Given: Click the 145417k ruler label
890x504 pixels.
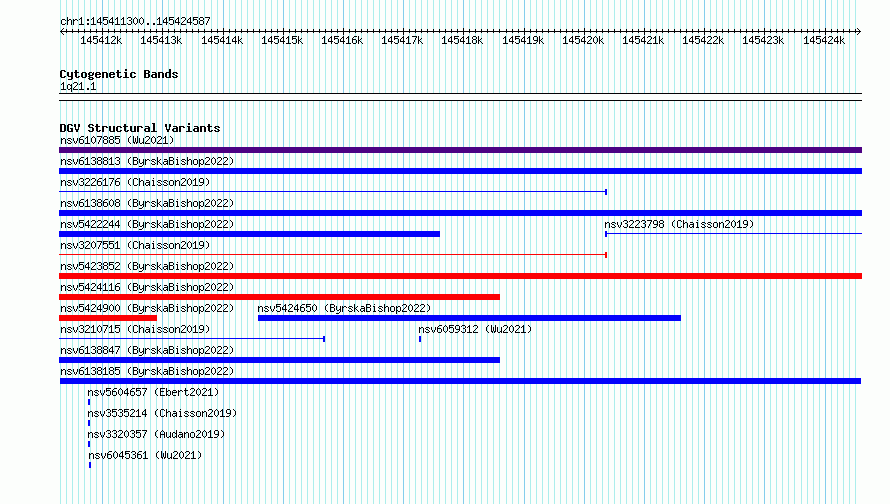Looking at the screenshot, I should pyautogui.click(x=402, y=40).
